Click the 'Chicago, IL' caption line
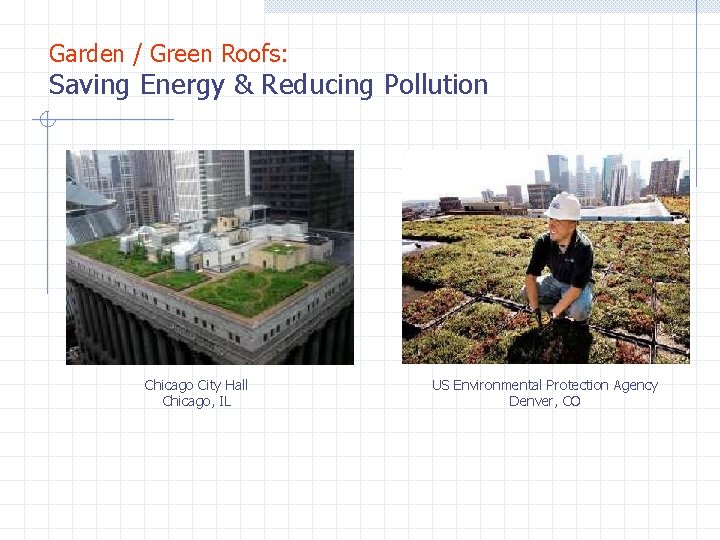Viewport: 720px width, 540px height. coord(197,401)
